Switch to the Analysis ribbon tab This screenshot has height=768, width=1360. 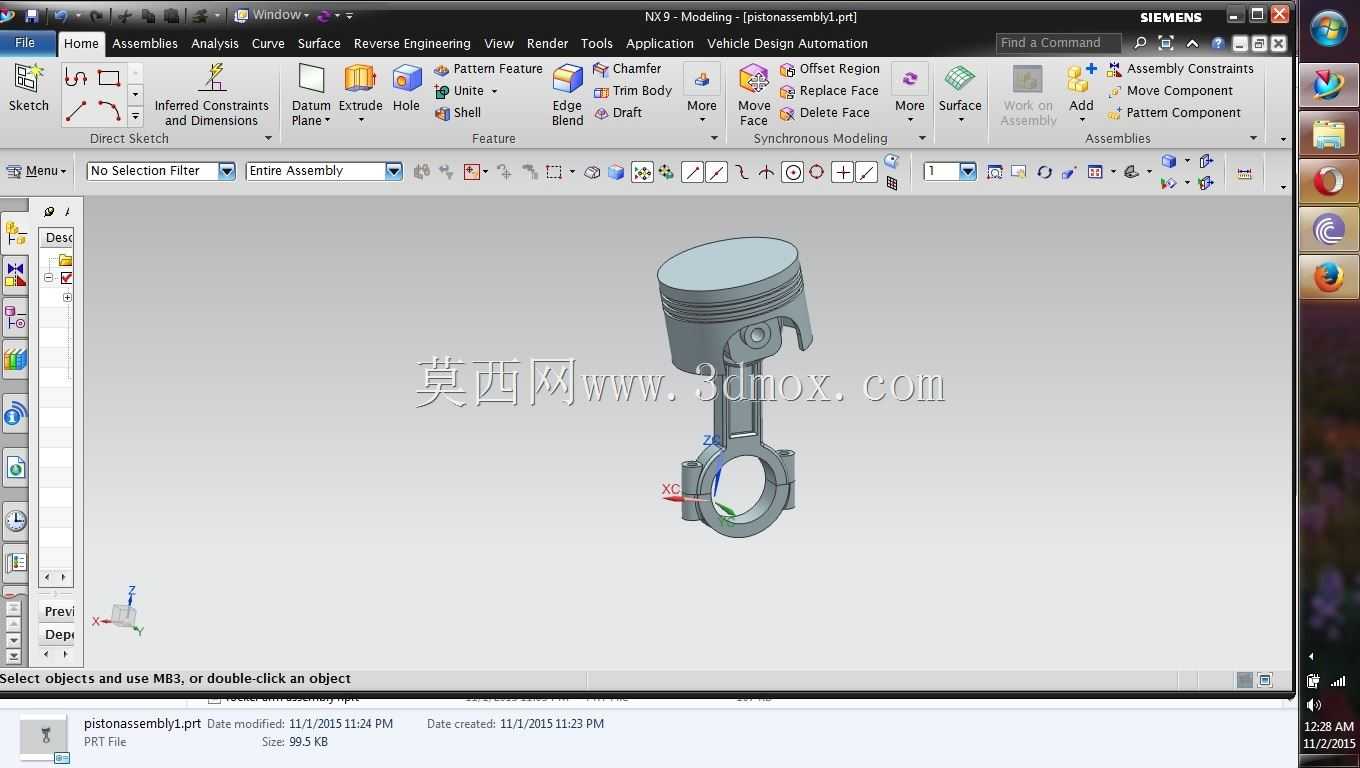[215, 44]
